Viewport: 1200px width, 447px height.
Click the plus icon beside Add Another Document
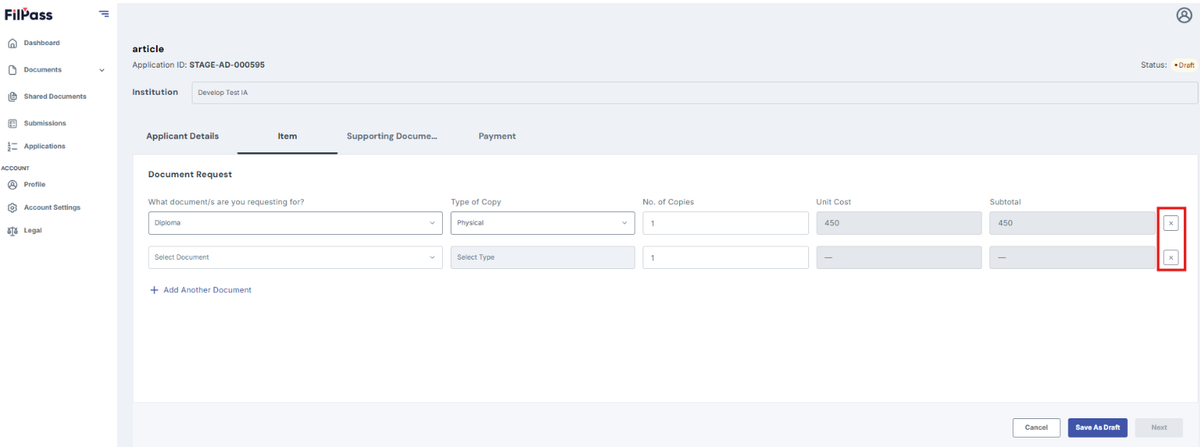pos(154,290)
